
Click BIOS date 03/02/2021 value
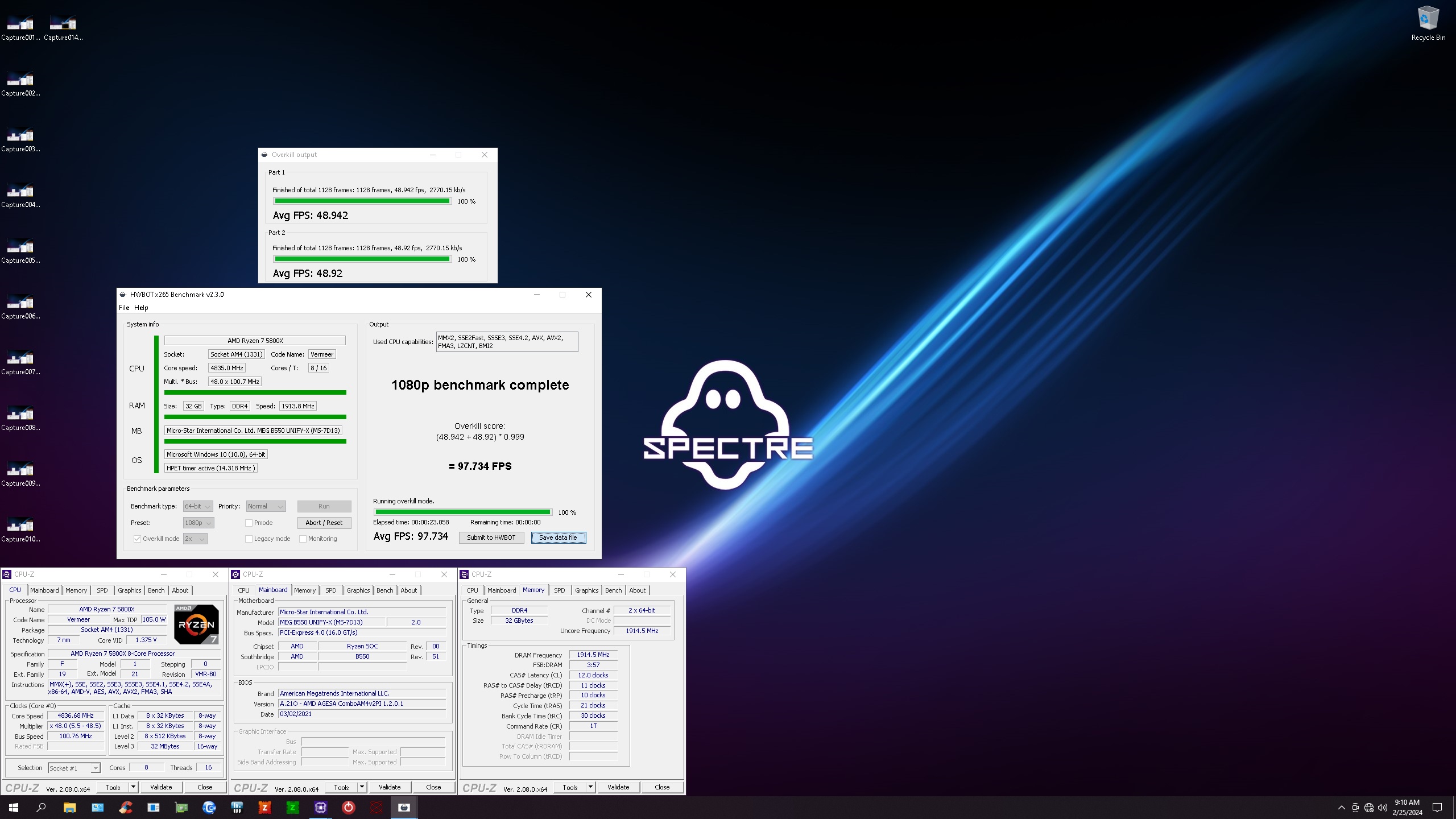(362, 714)
